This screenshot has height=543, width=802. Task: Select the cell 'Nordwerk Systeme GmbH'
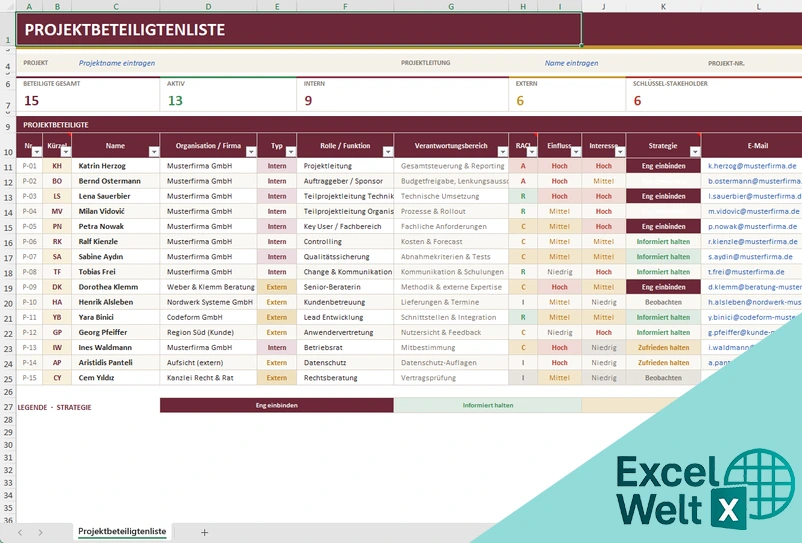pyautogui.click(x=209, y=302)
